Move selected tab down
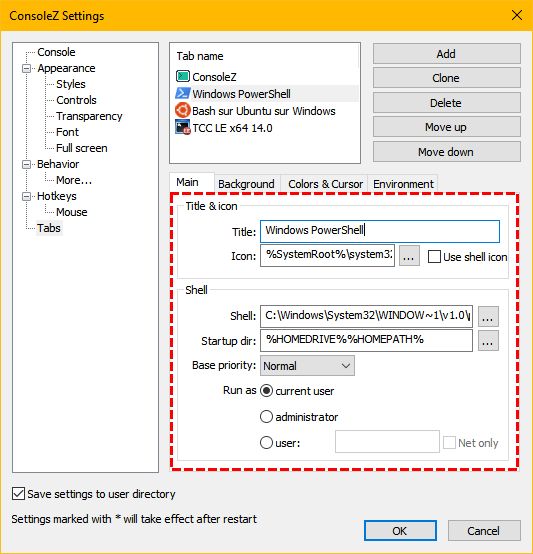The width and height of the screenshot is (533, 554). pyautogui.click(x=446, y=152)
